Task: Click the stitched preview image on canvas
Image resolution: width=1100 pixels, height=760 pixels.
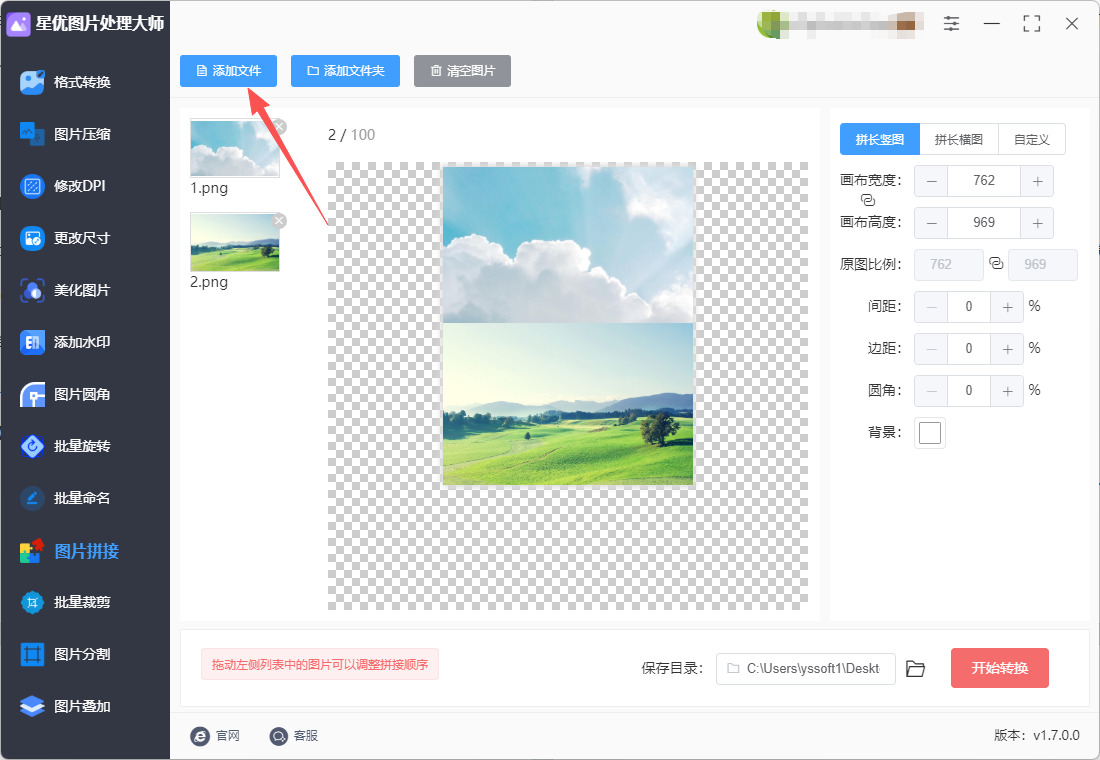Action: [x=568, y=324]
